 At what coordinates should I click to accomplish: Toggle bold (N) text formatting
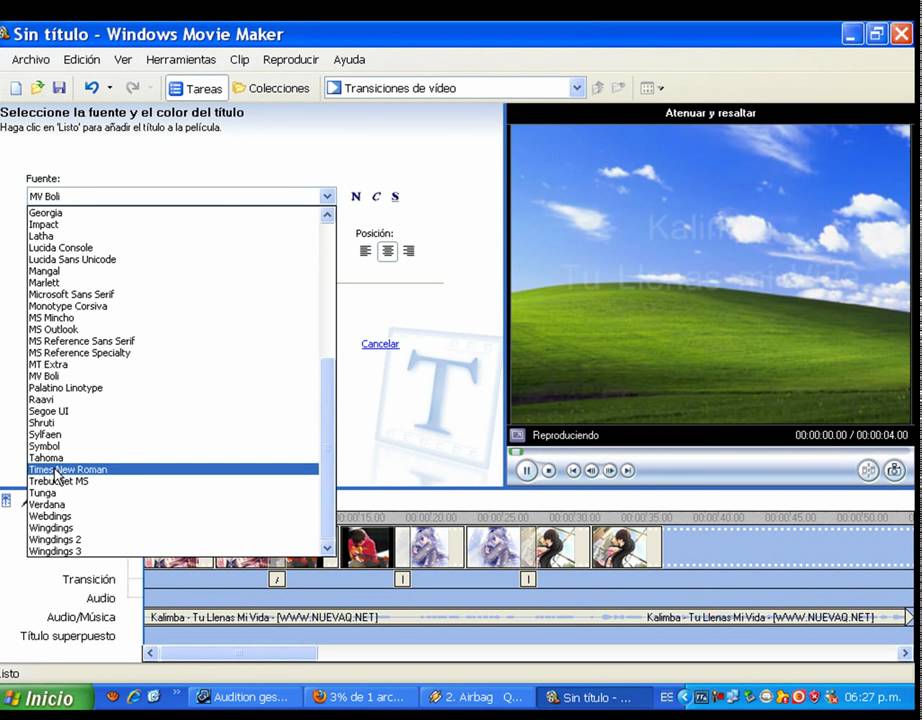[x=356, y=196]
